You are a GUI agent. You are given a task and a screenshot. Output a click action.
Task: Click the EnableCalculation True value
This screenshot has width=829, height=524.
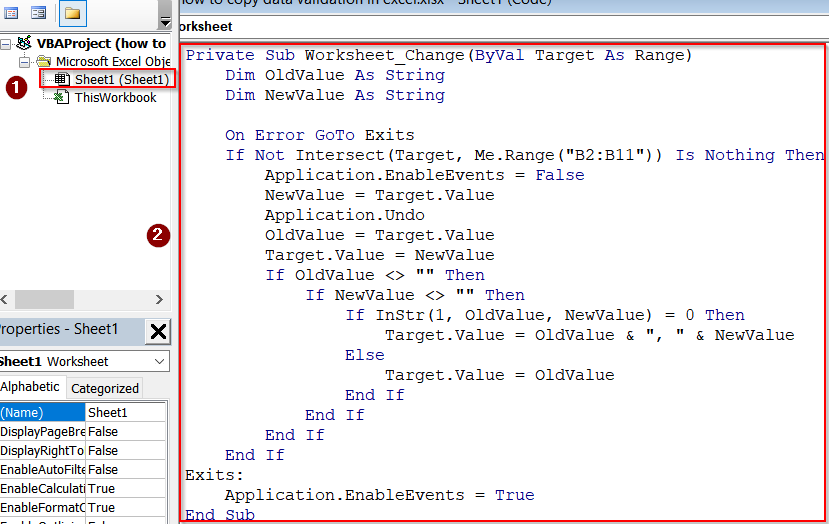(126, 488)
